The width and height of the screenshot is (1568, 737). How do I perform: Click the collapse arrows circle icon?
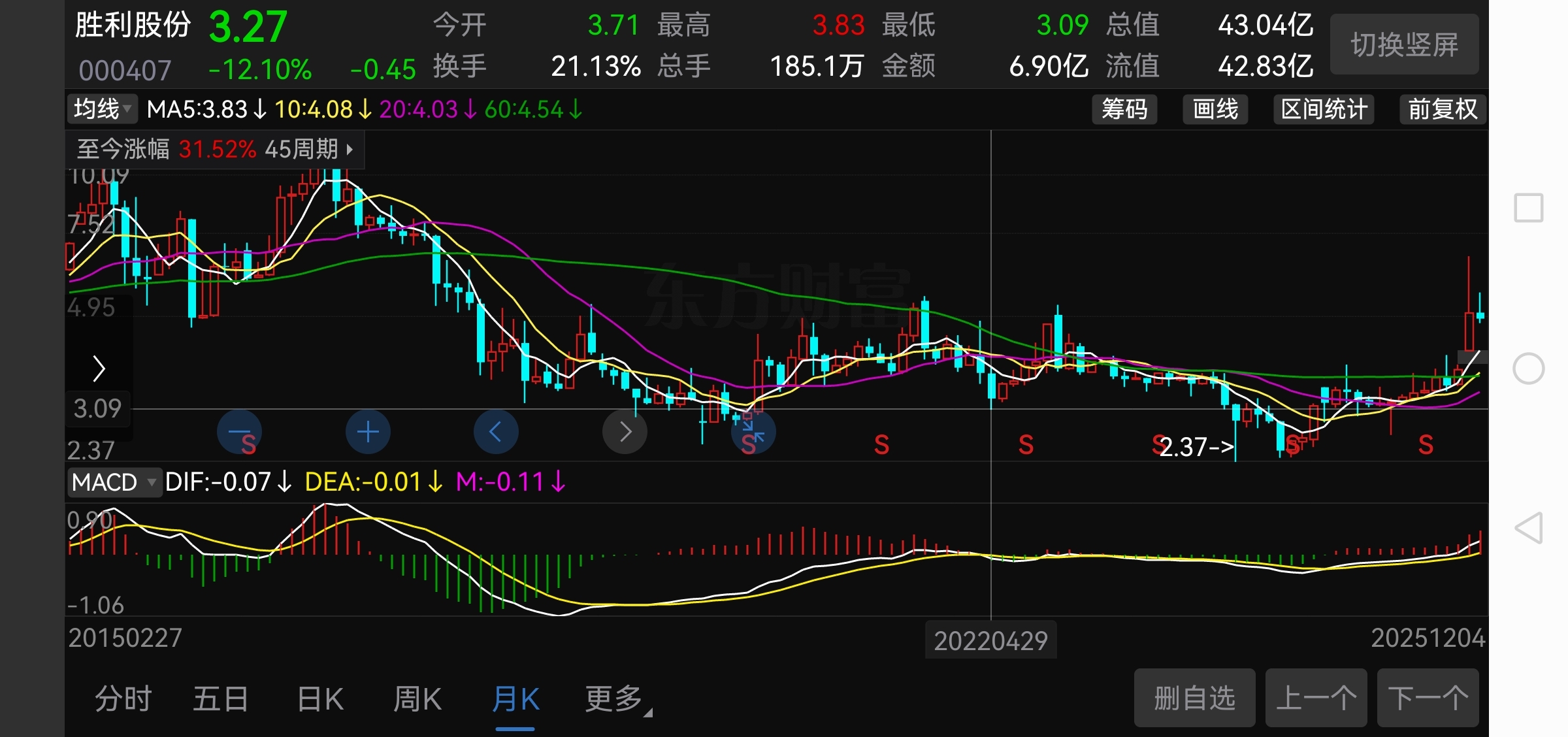753,432
